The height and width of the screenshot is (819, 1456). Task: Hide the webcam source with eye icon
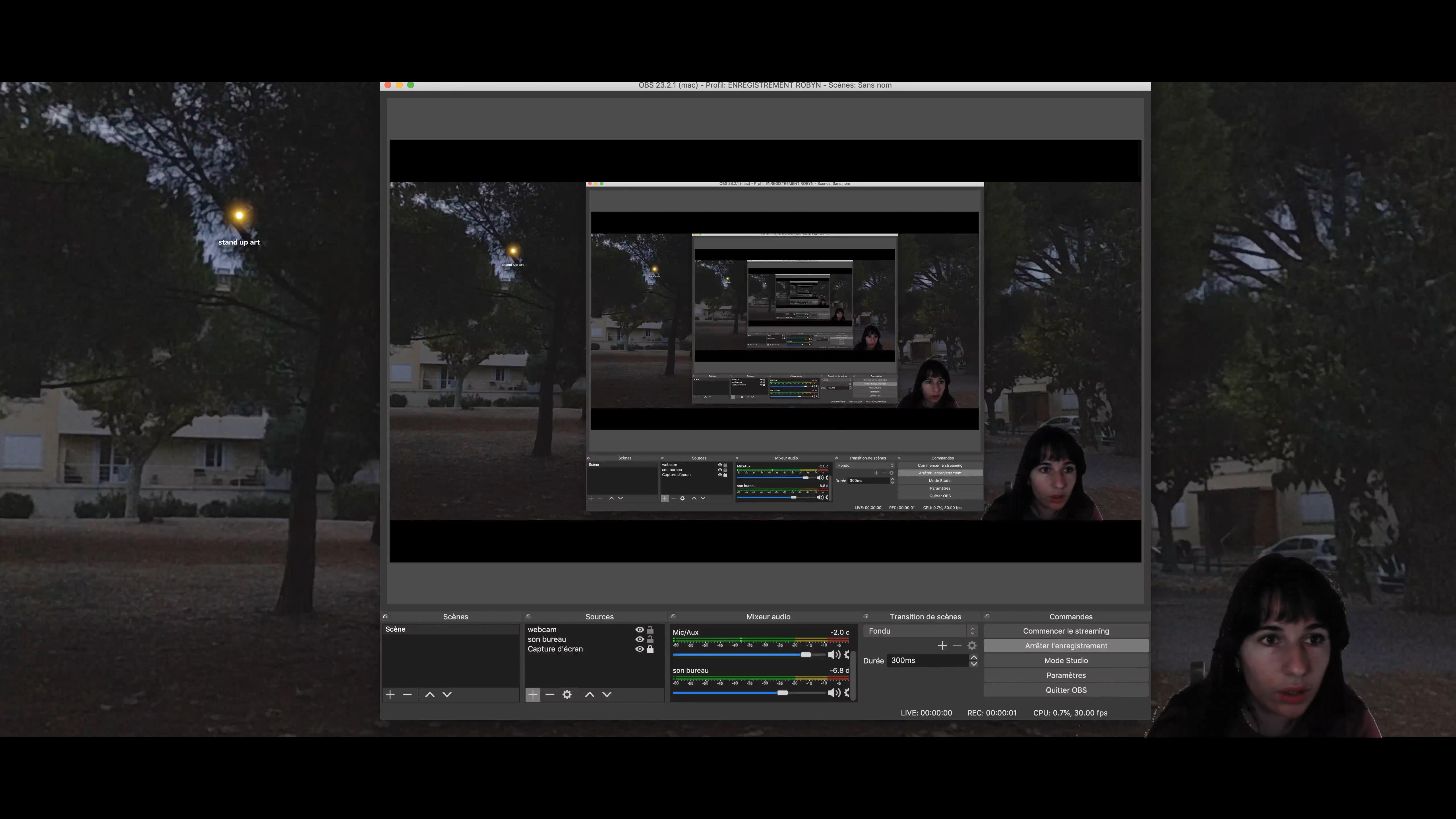pyautogui.click(x=639, y=630)
